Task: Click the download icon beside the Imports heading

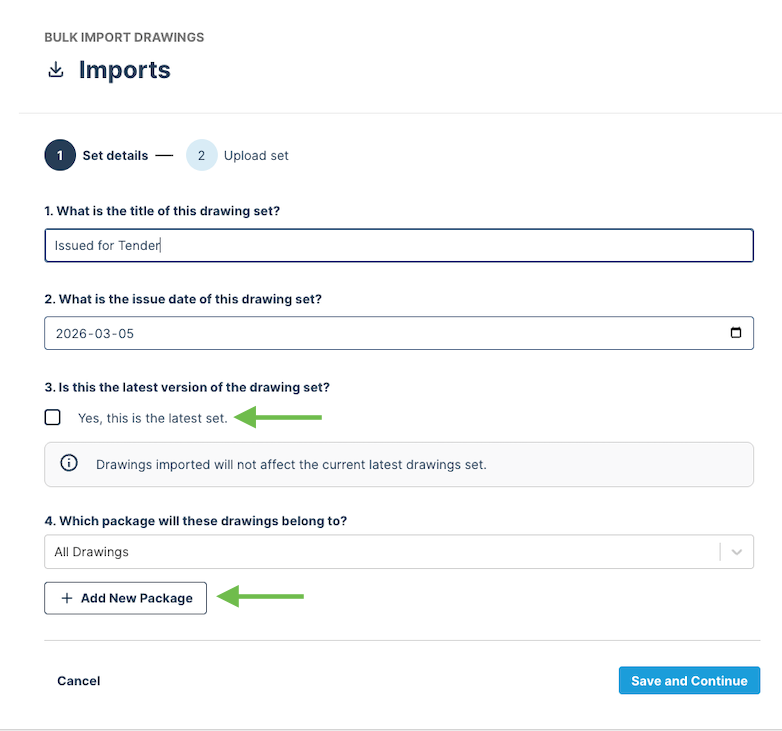Action: (56, 70)
